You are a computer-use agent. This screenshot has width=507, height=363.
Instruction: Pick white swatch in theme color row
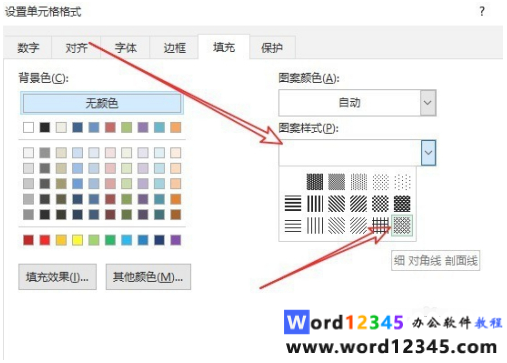point(28,127)
